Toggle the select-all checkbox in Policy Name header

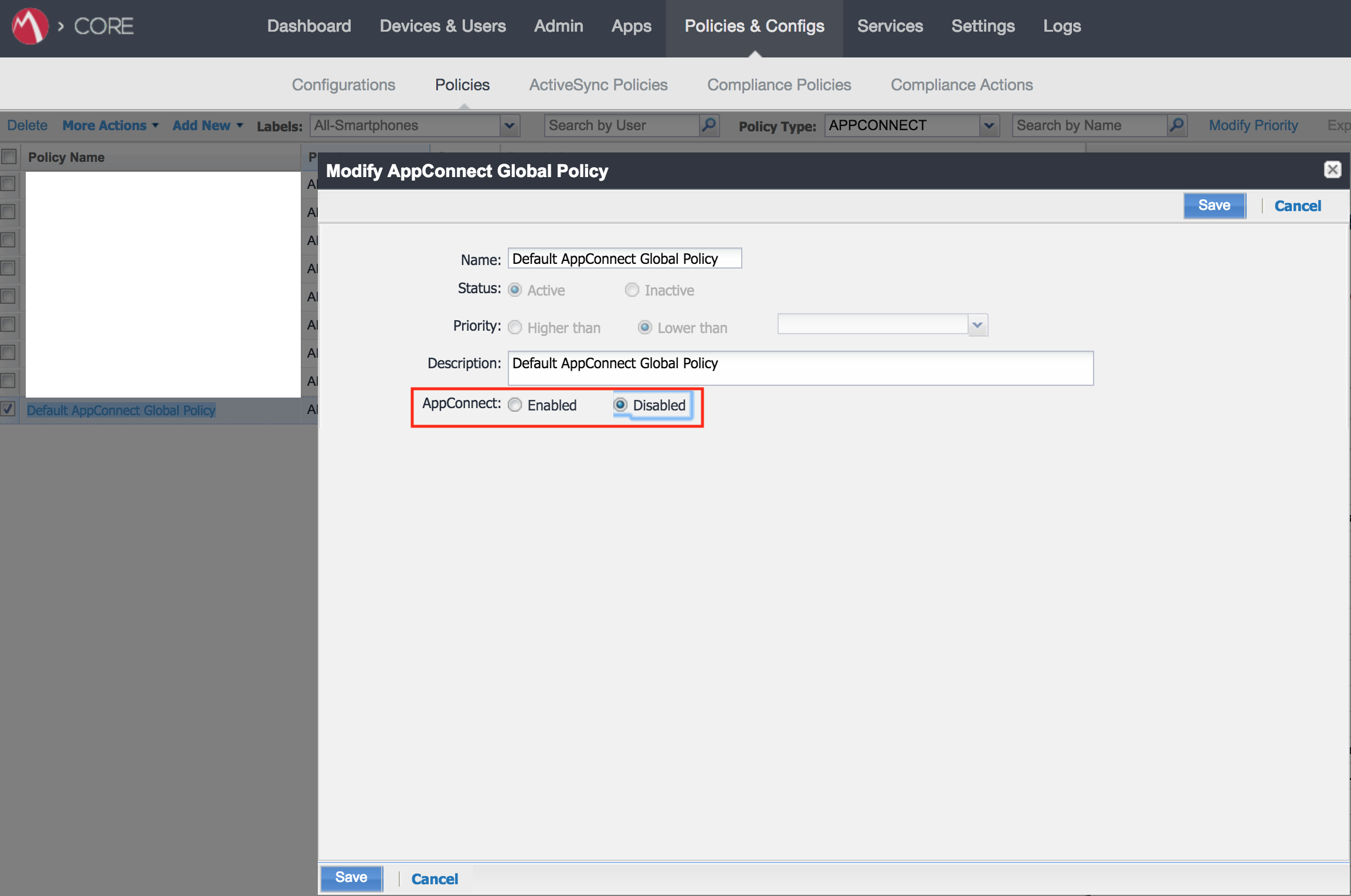coord(8,157)
